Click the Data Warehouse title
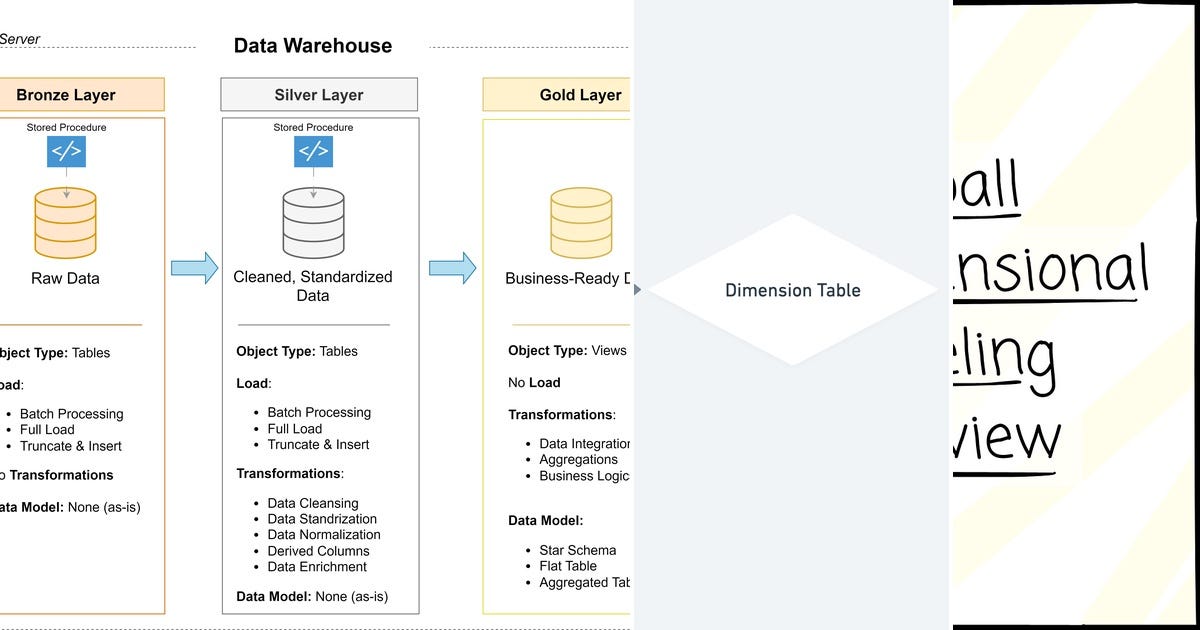The width and height of the screenshot is (1200, 630). coord(313,45)
